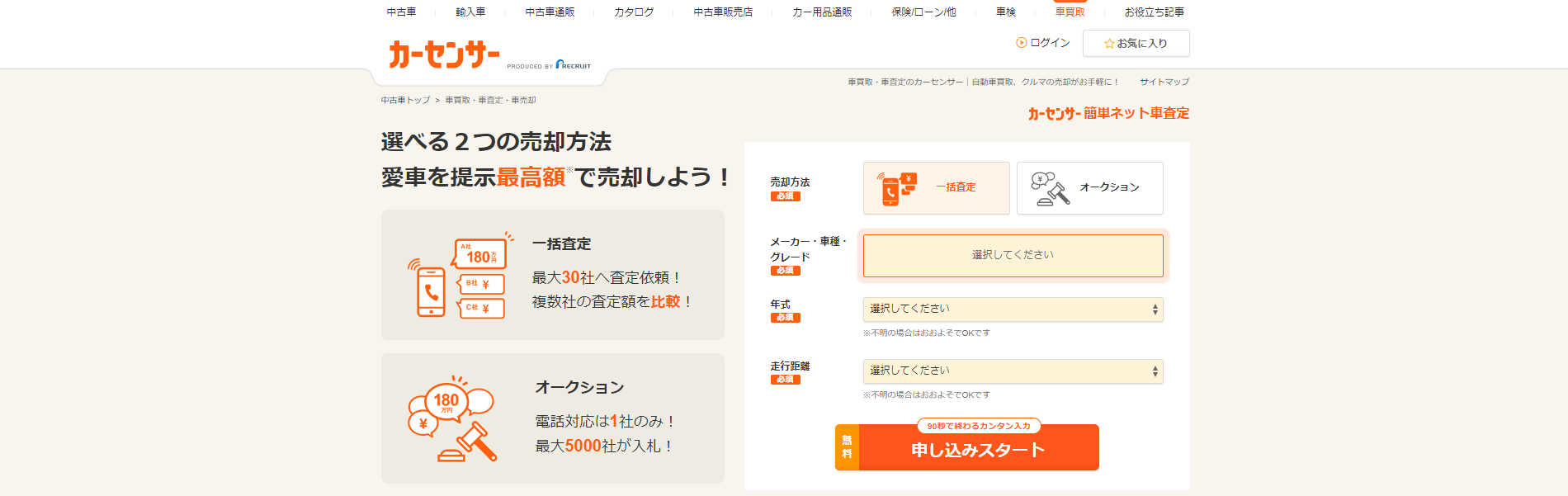Click the お気に入り button
The image size is (1568, 496).
pos(1136,44)
